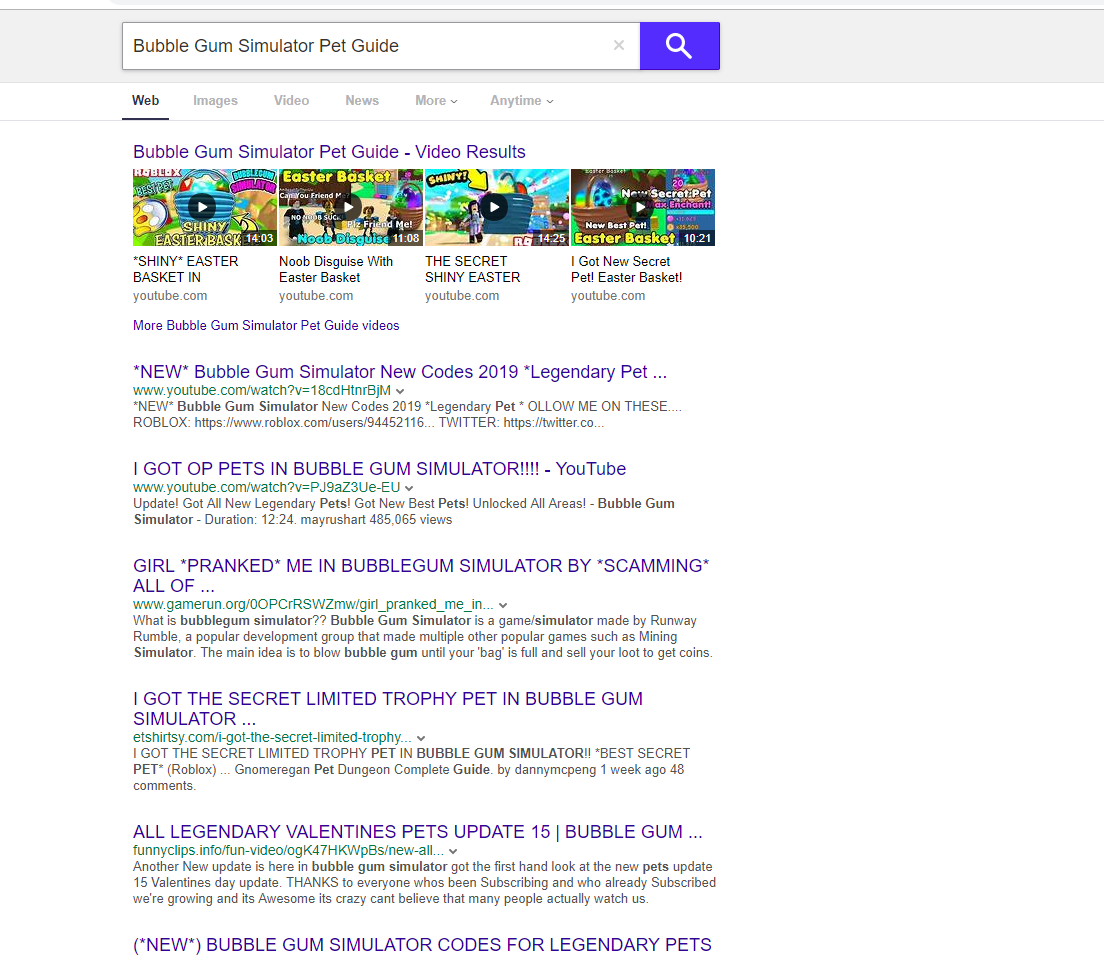Click youtube.com source under I Got New Secret Pet
This screenshot has height=967, width=1104.
tap(608, 296)
